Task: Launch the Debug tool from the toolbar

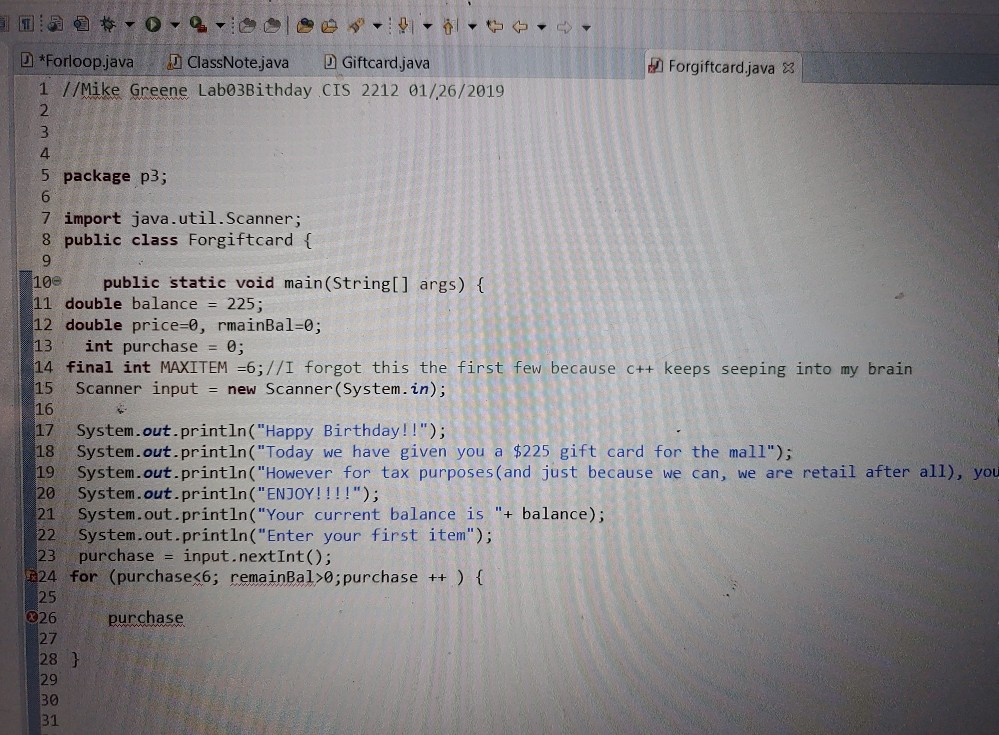Action: (x=105, y=22)
